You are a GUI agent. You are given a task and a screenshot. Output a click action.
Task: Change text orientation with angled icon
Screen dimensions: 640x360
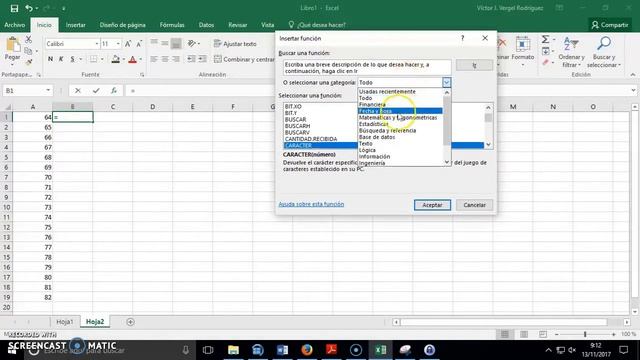(191, 43)
